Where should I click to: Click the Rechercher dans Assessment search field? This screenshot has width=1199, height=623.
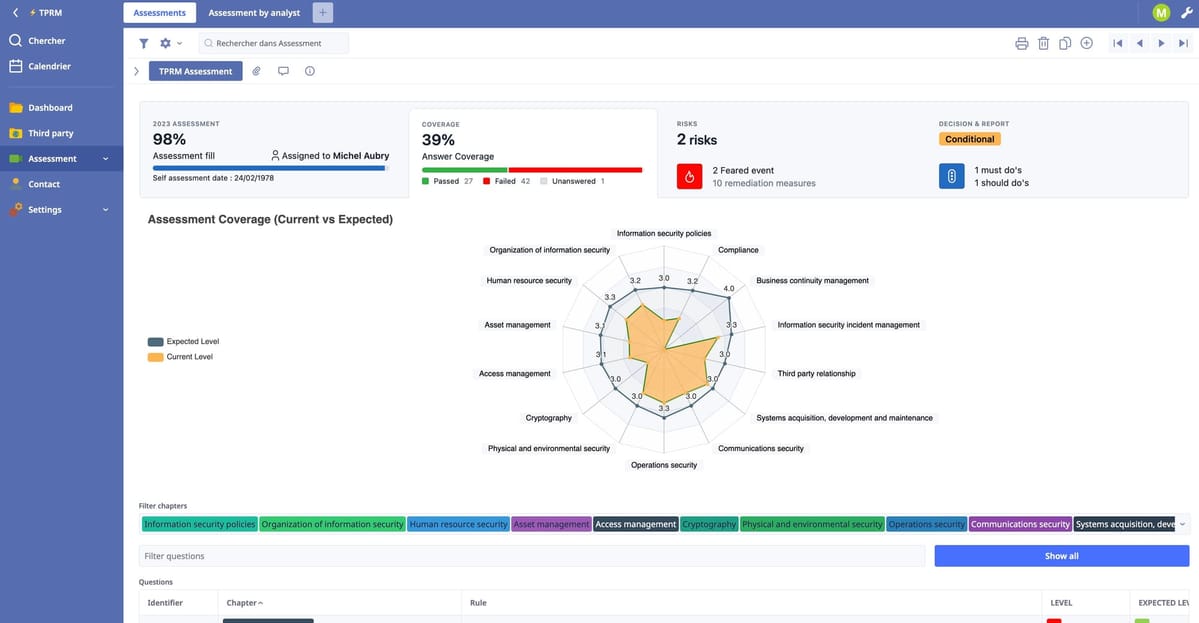click(274, 43)
